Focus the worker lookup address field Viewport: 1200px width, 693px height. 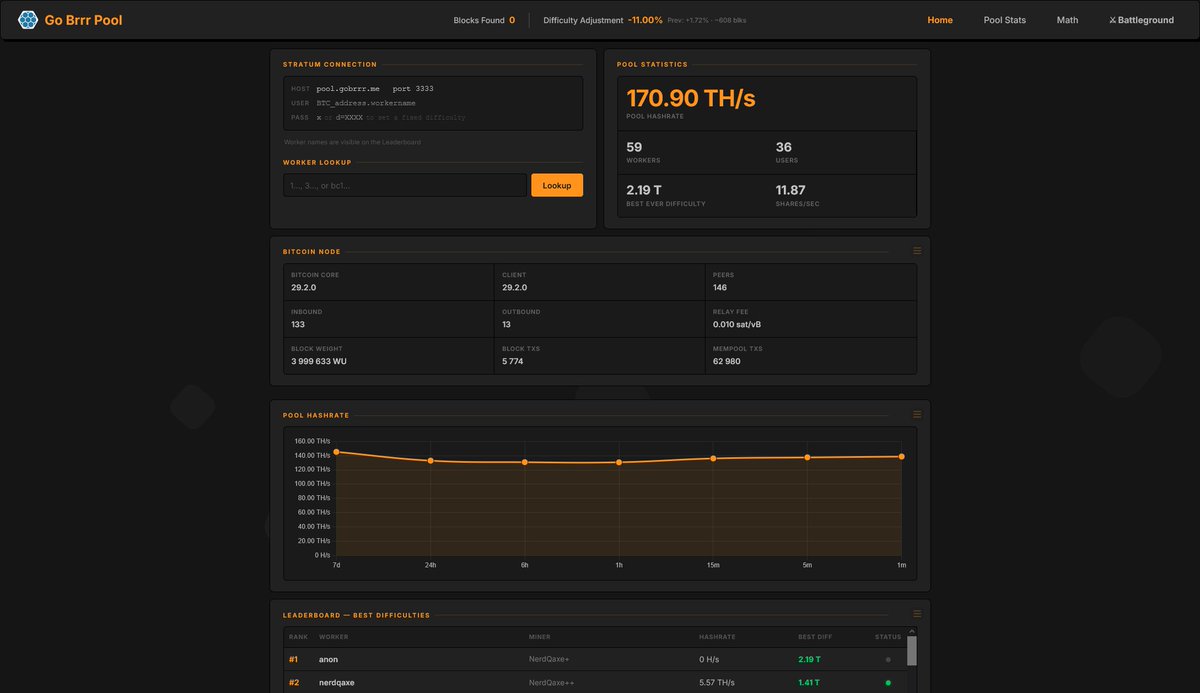click(405, 185)
